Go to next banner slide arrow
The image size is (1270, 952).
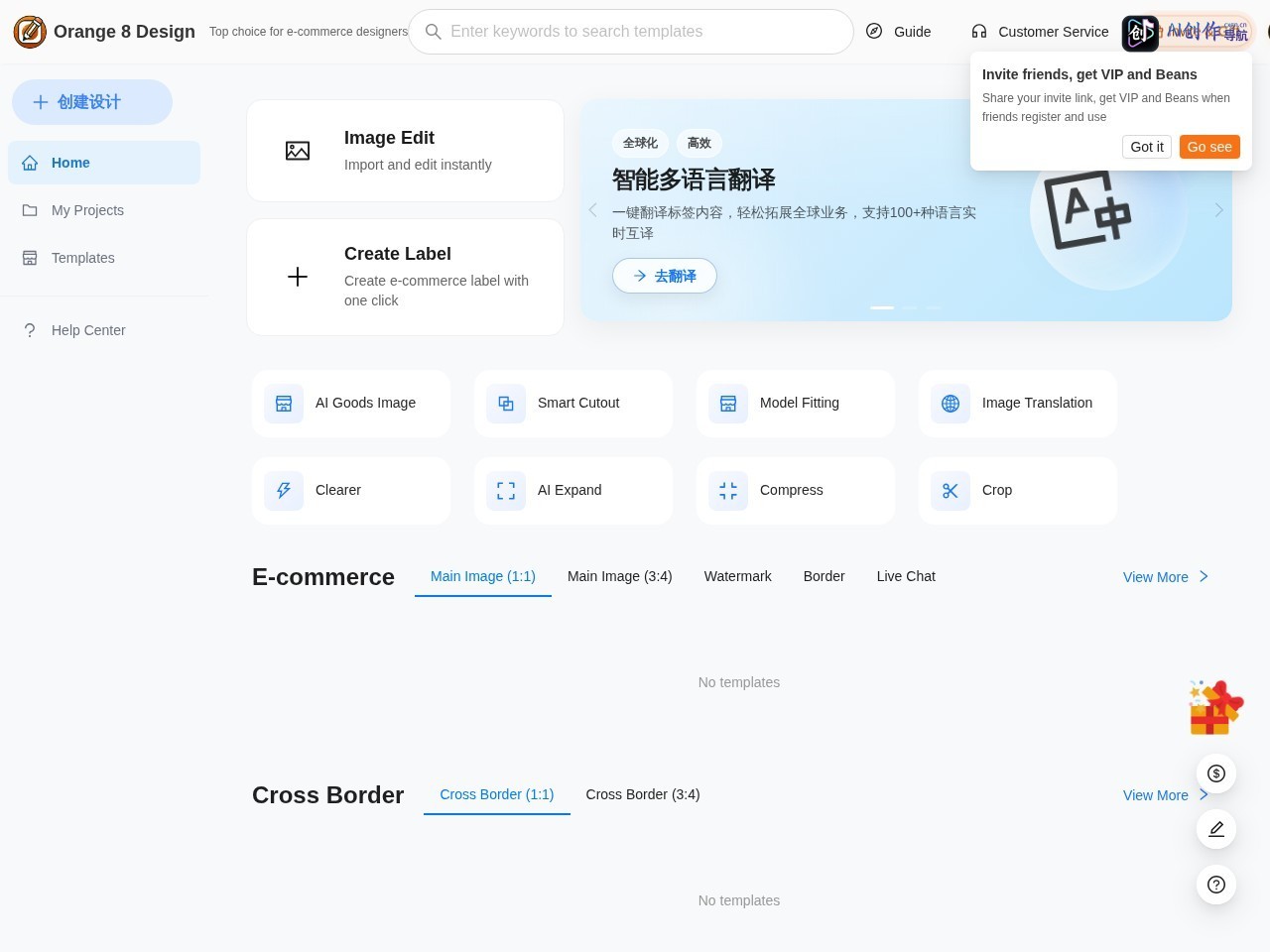(x=1219, y=210)
